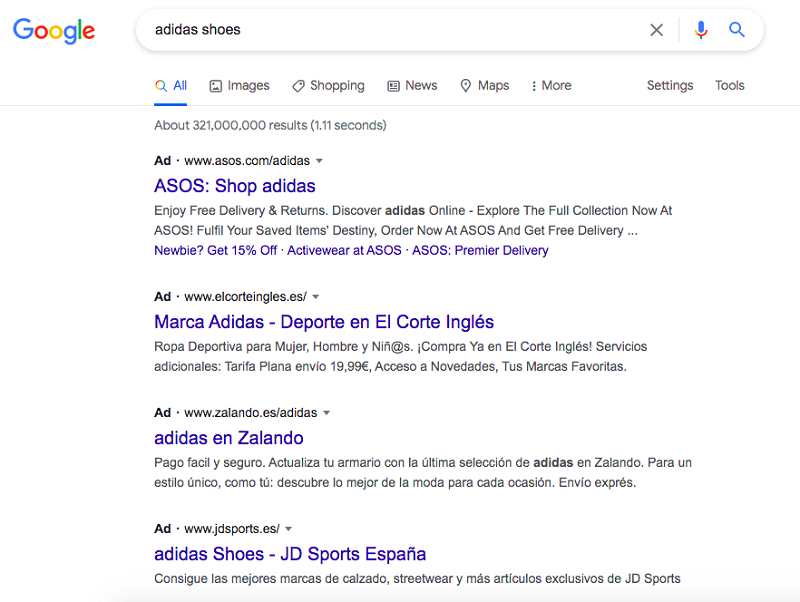
Task: Click the Ad label on the Zalando result
Action: 162,413
